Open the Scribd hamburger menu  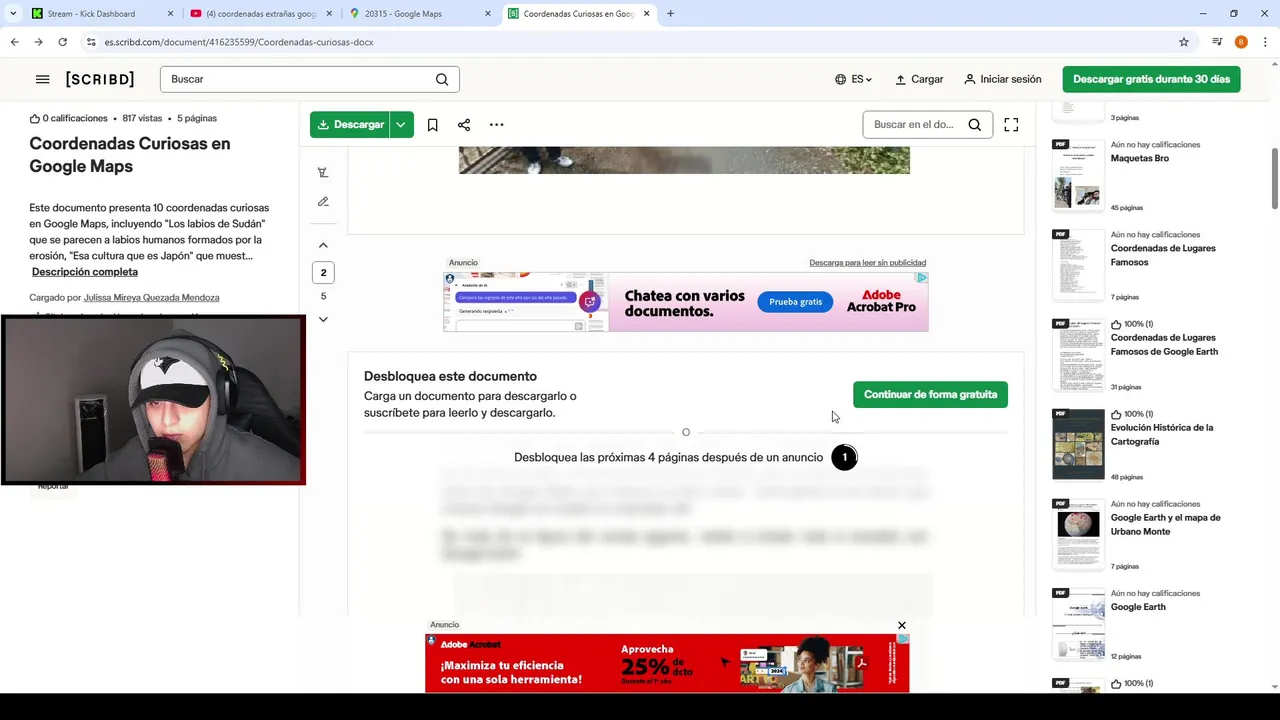42,79
